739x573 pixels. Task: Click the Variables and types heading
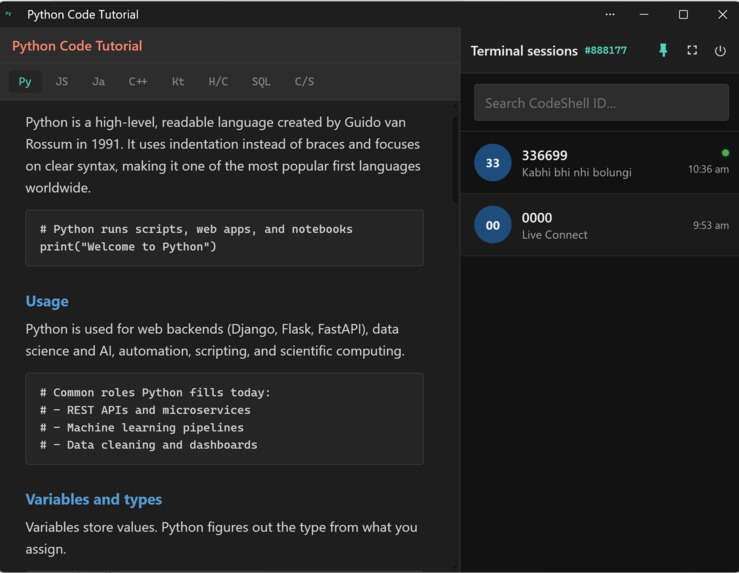(x=94, y=499)
